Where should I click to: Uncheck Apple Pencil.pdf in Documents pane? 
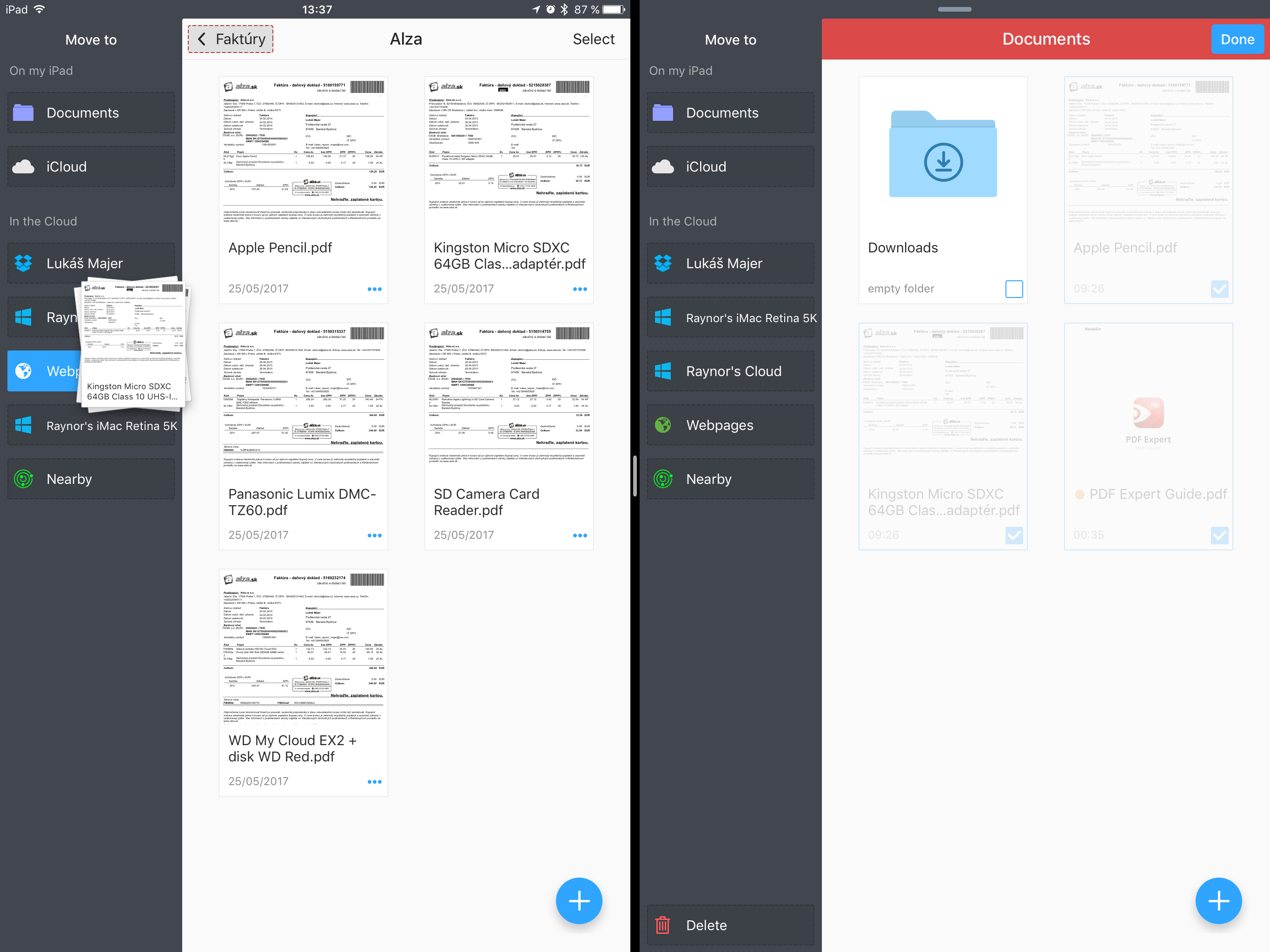pos(1219,289)
